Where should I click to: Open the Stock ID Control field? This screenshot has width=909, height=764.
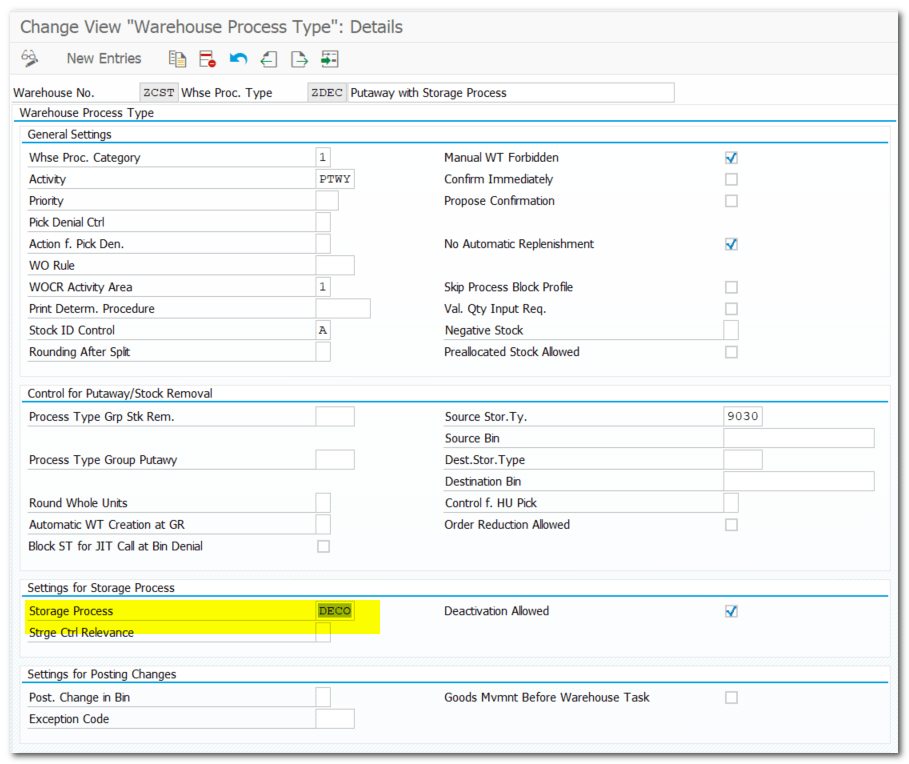point(323,331)
